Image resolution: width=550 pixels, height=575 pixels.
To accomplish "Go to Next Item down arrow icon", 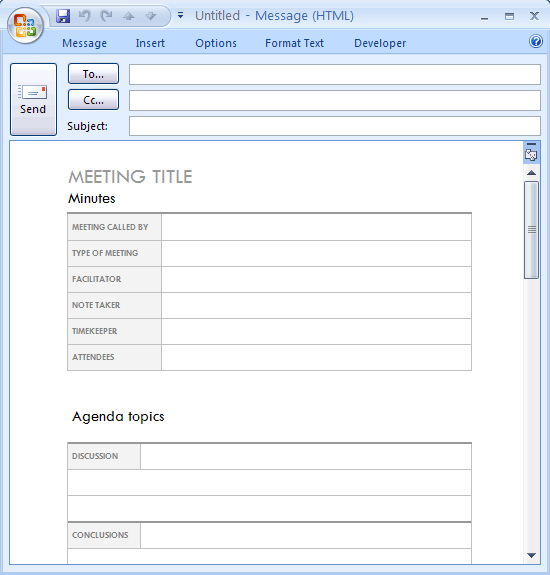I will (151, 16).
